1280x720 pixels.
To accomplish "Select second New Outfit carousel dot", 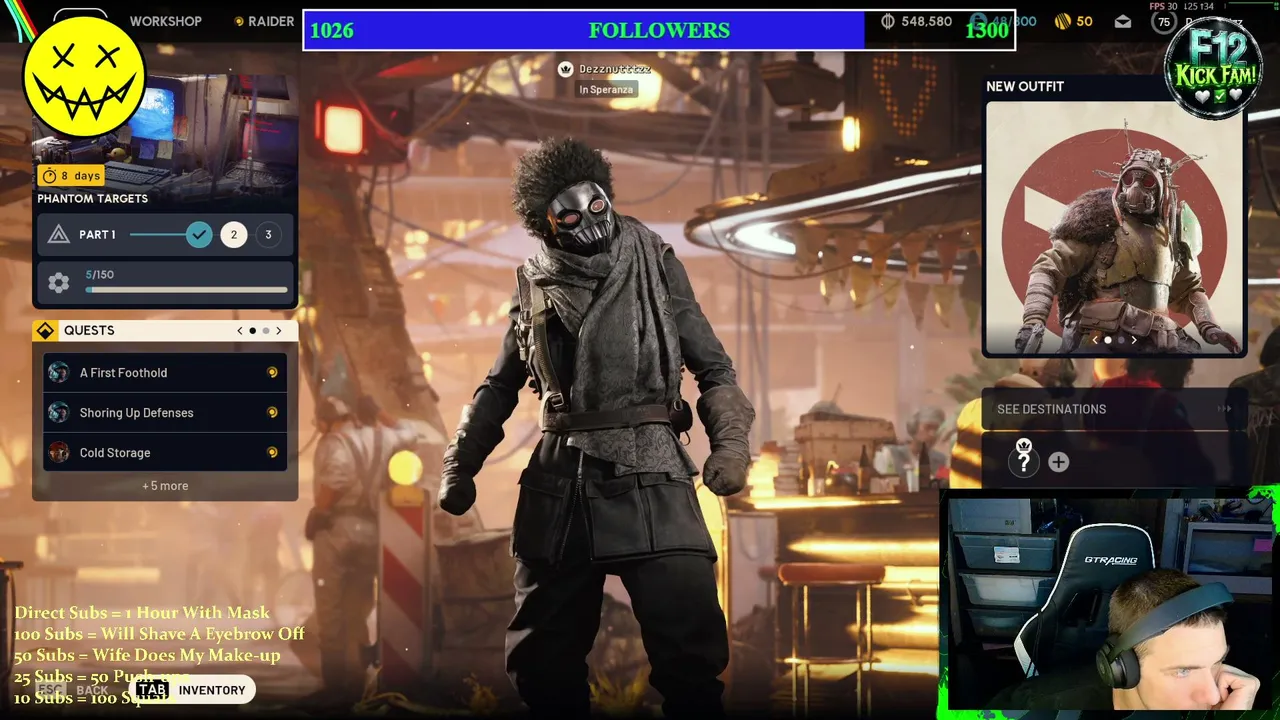I will (1120, 340).
